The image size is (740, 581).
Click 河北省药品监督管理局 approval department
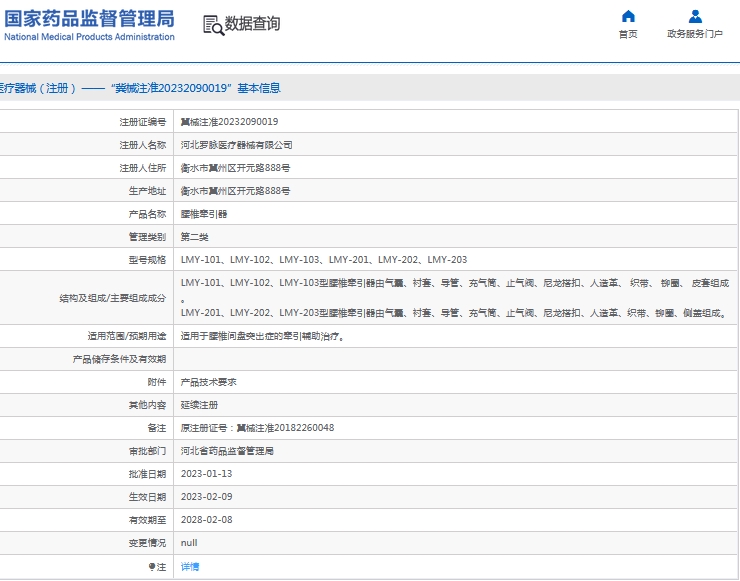(x=227, y=451)
